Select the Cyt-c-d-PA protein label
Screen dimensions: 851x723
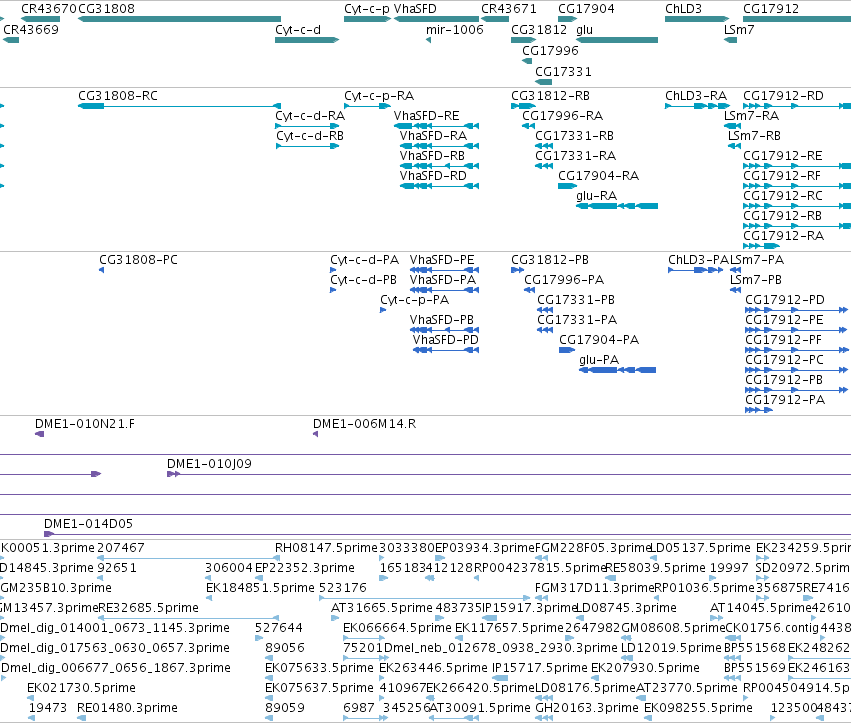364,259
